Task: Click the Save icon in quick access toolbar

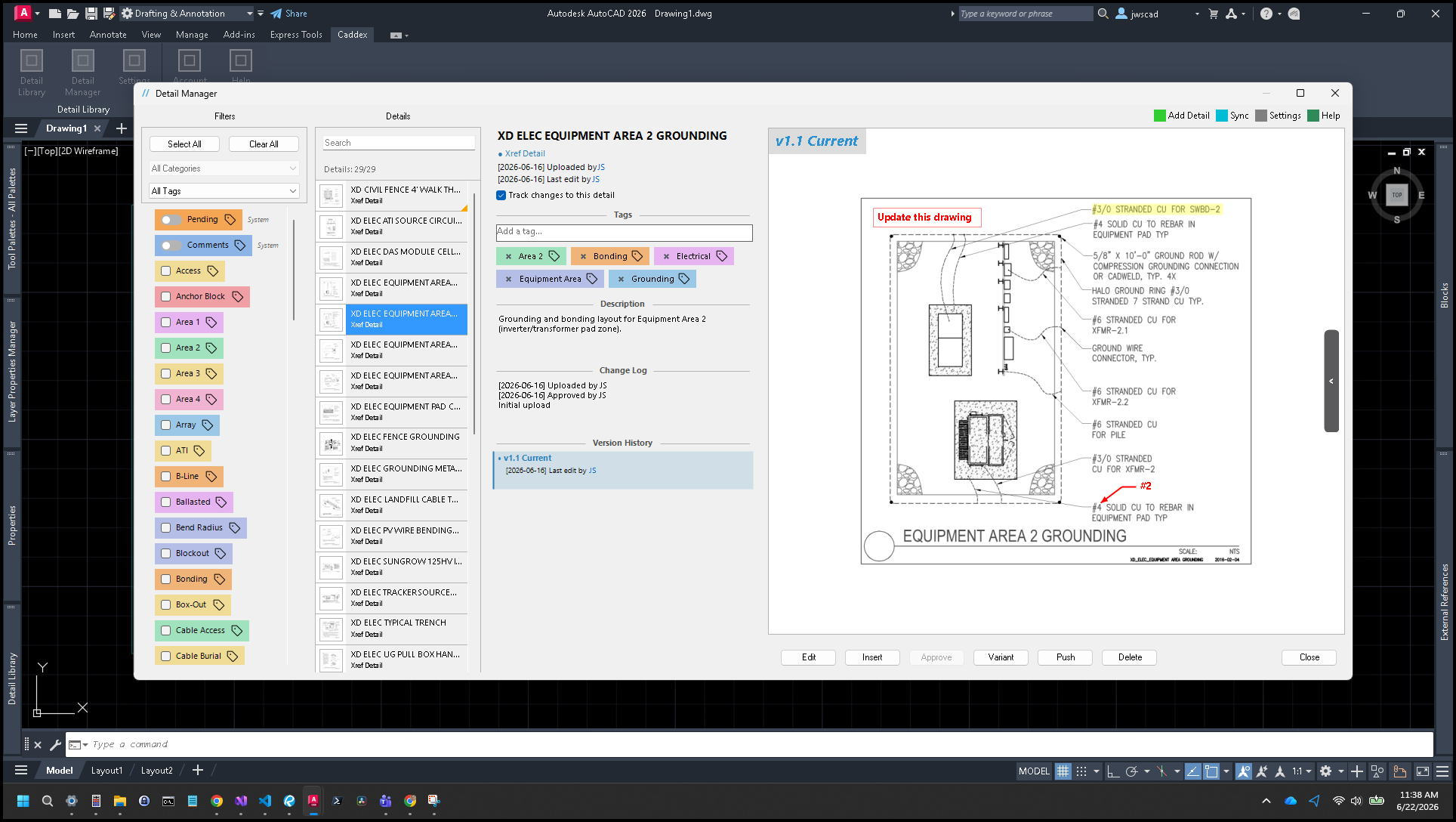Action: [91, 14]
